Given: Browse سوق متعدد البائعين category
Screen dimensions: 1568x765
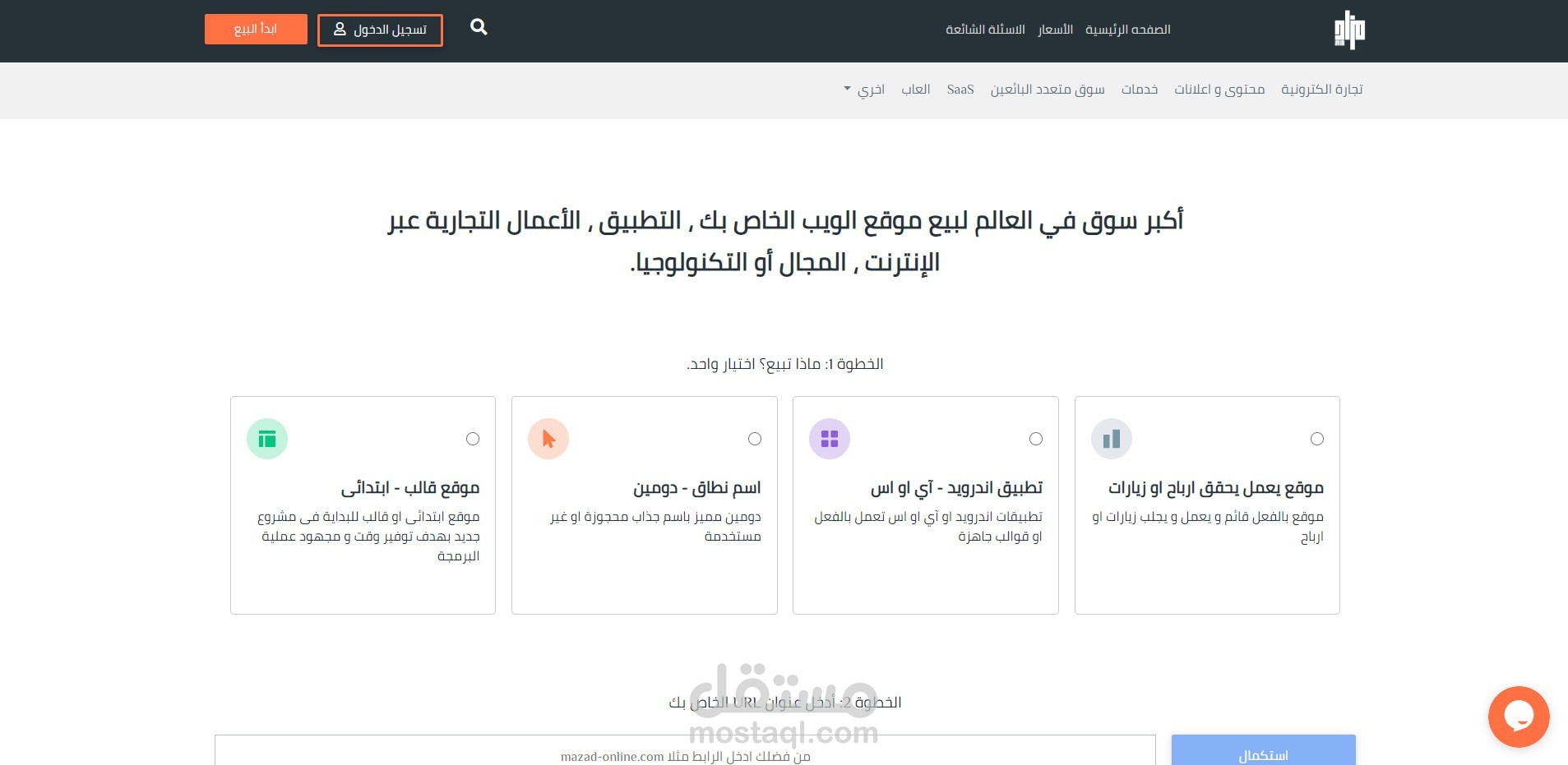Looking at the screenshot, I should pyautogui.click(x=1048, y=89).
